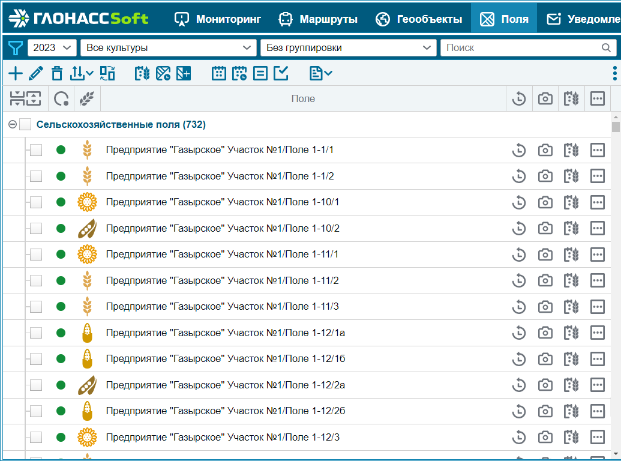Click camera icon for Поле 1-1/2
Screen dimensions: 621x461
point(545,176)
